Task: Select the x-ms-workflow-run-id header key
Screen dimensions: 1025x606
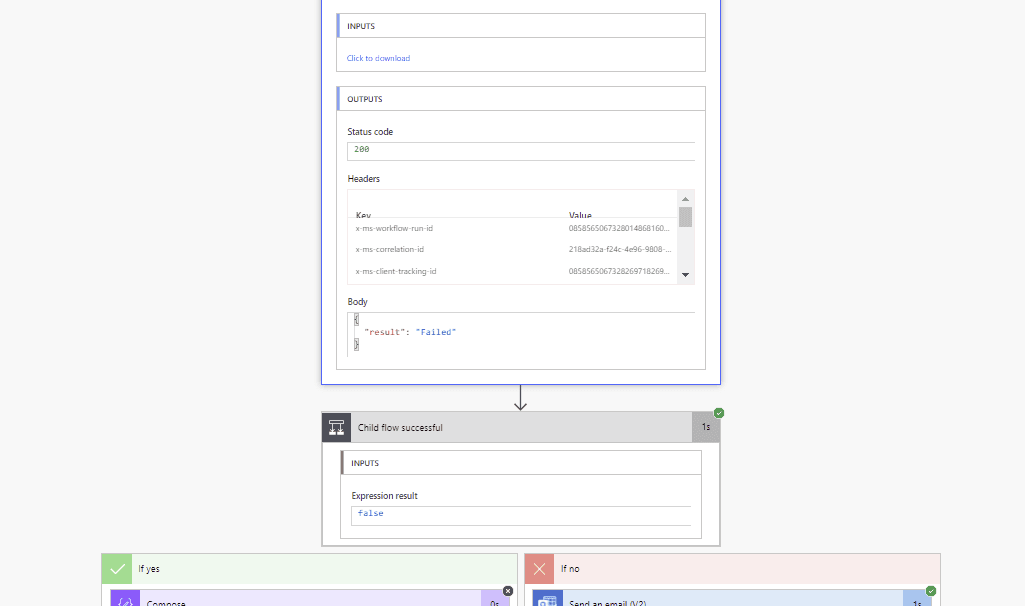Action: pos(394,228)
